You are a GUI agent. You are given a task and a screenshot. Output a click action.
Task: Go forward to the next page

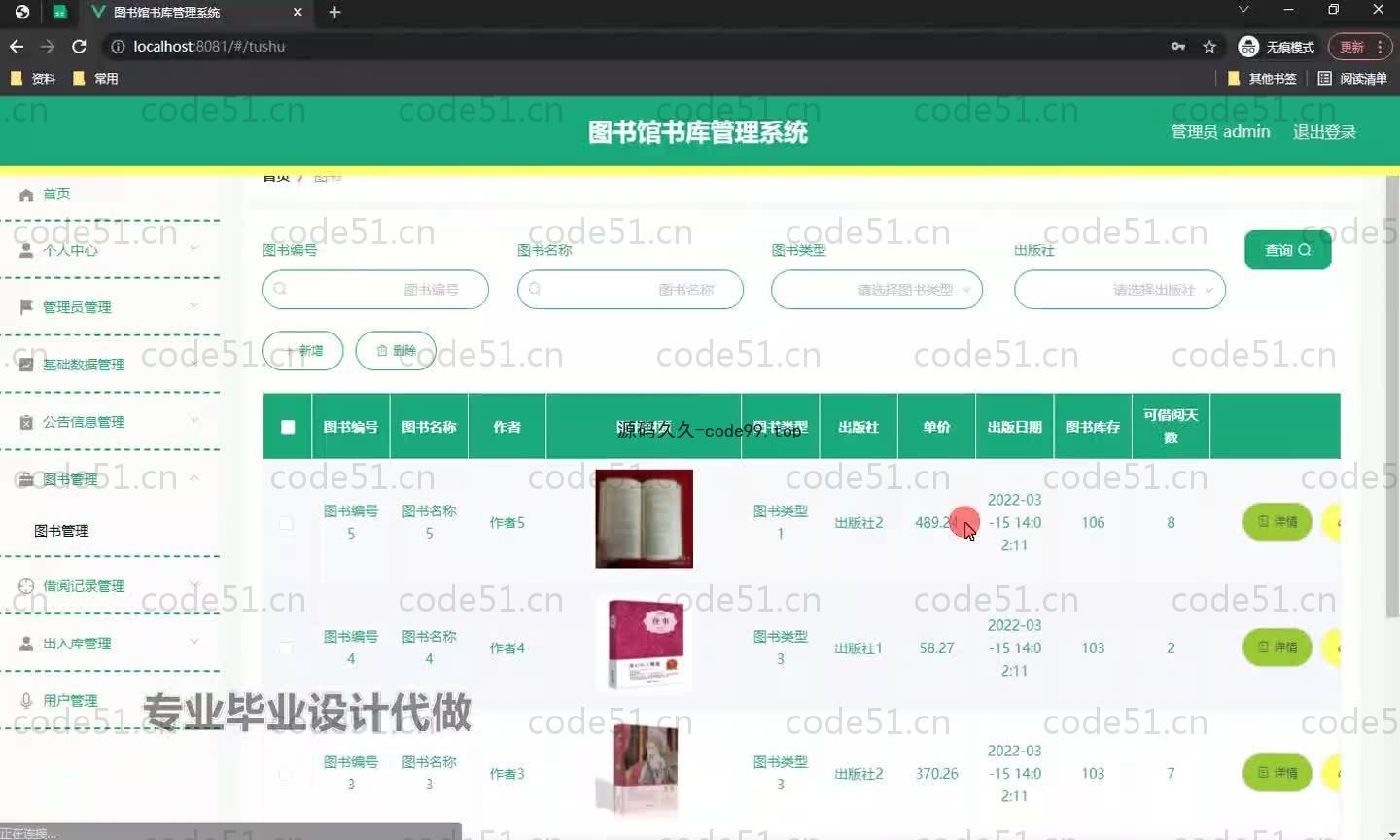point(48,46)
